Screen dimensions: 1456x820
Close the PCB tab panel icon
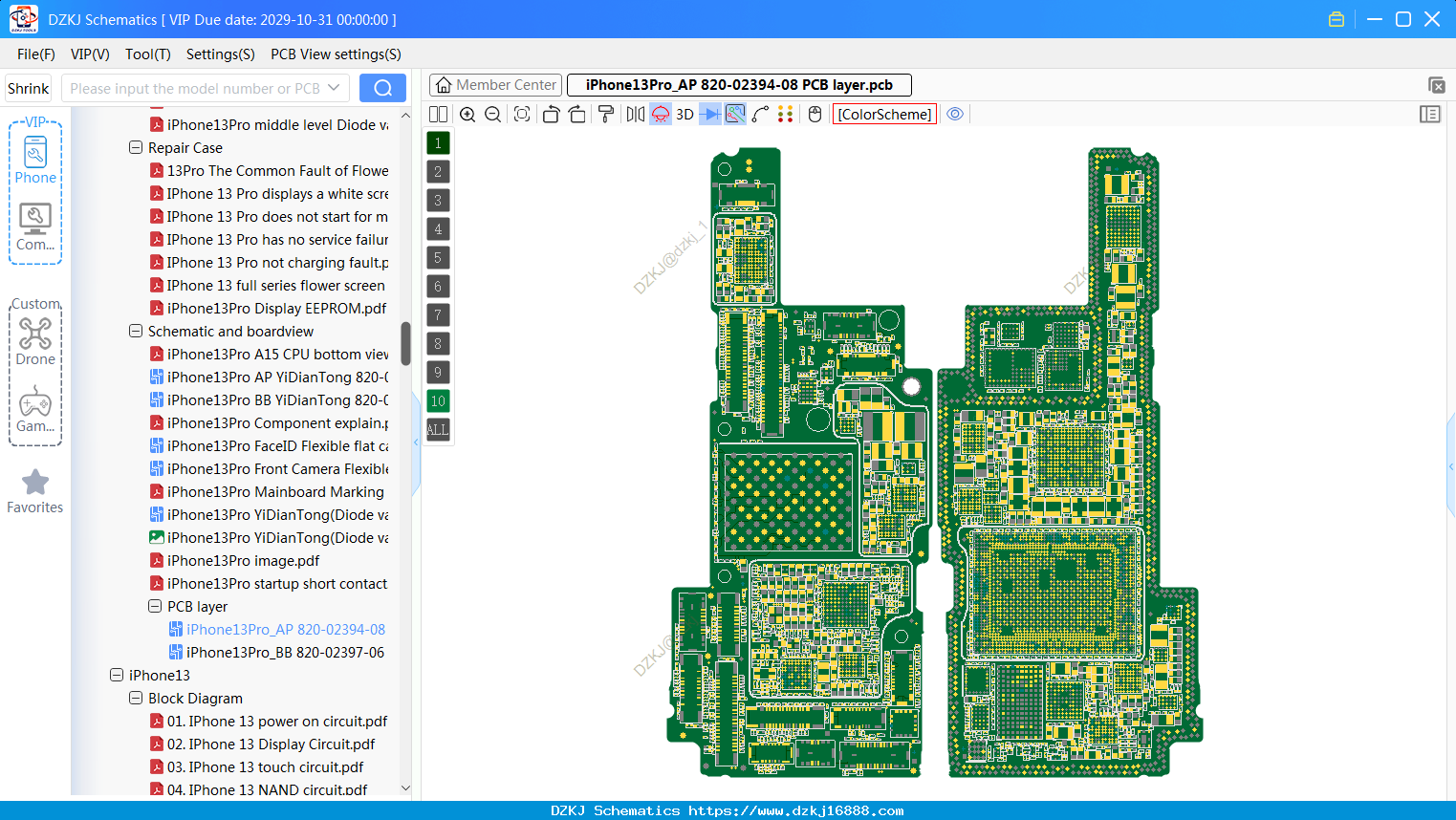[x=1436, y=86]
